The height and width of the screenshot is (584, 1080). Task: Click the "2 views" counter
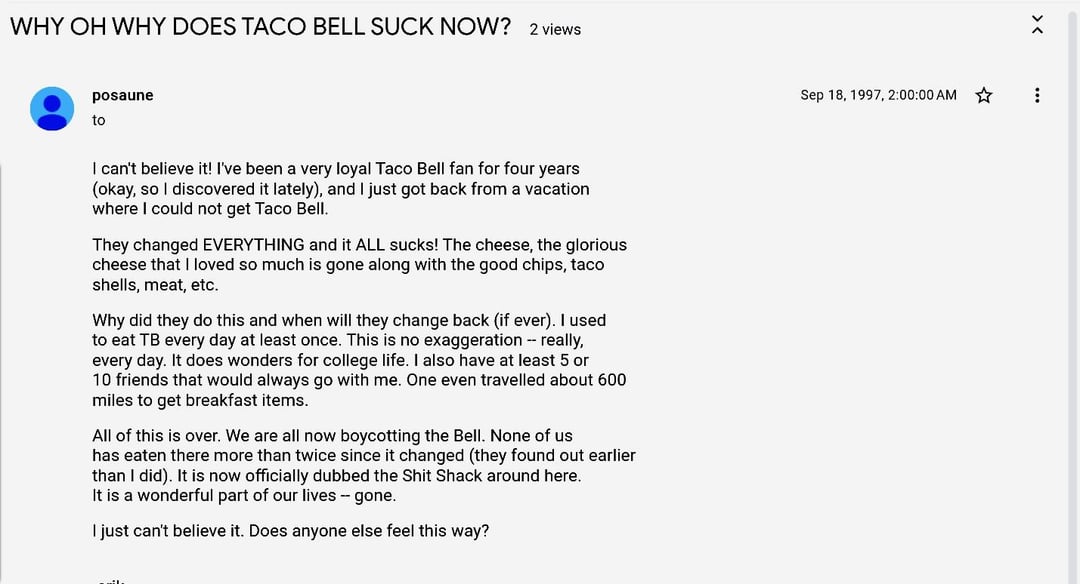pyautogui.click(x=555, y=29)
